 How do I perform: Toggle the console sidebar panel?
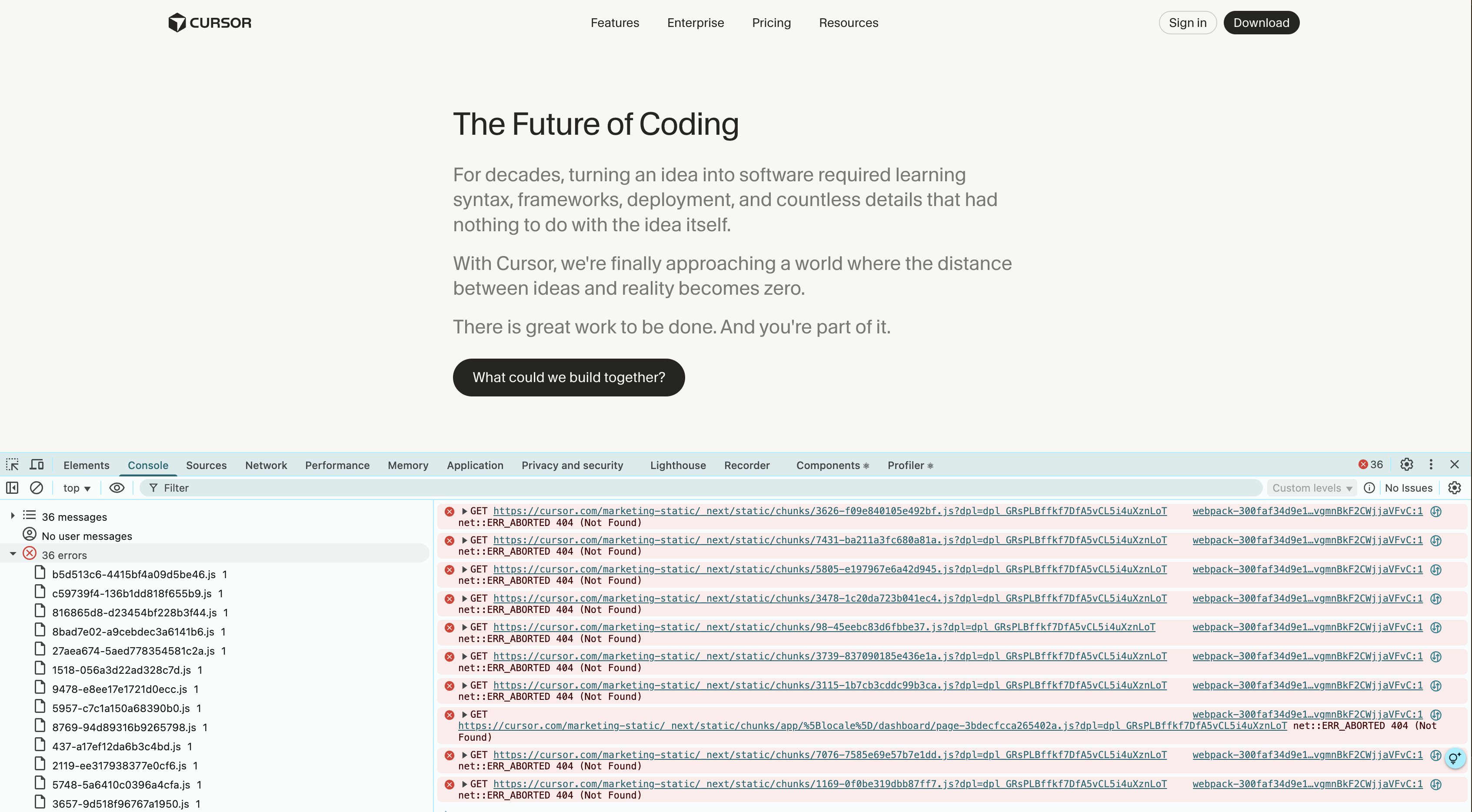(x=12, y=487)
